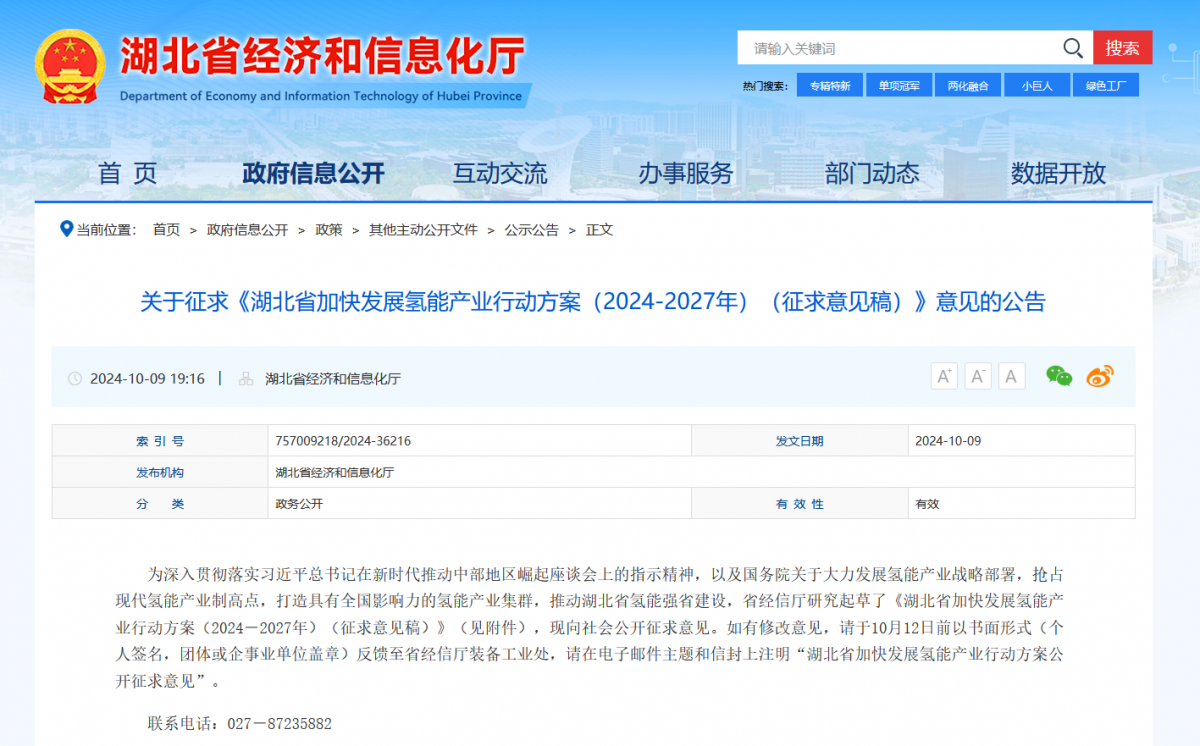Image resolution: width=1200 pixels, height=746 pixels.
Task: Click the 政务公开 category cell
Action: coord(480,503)
